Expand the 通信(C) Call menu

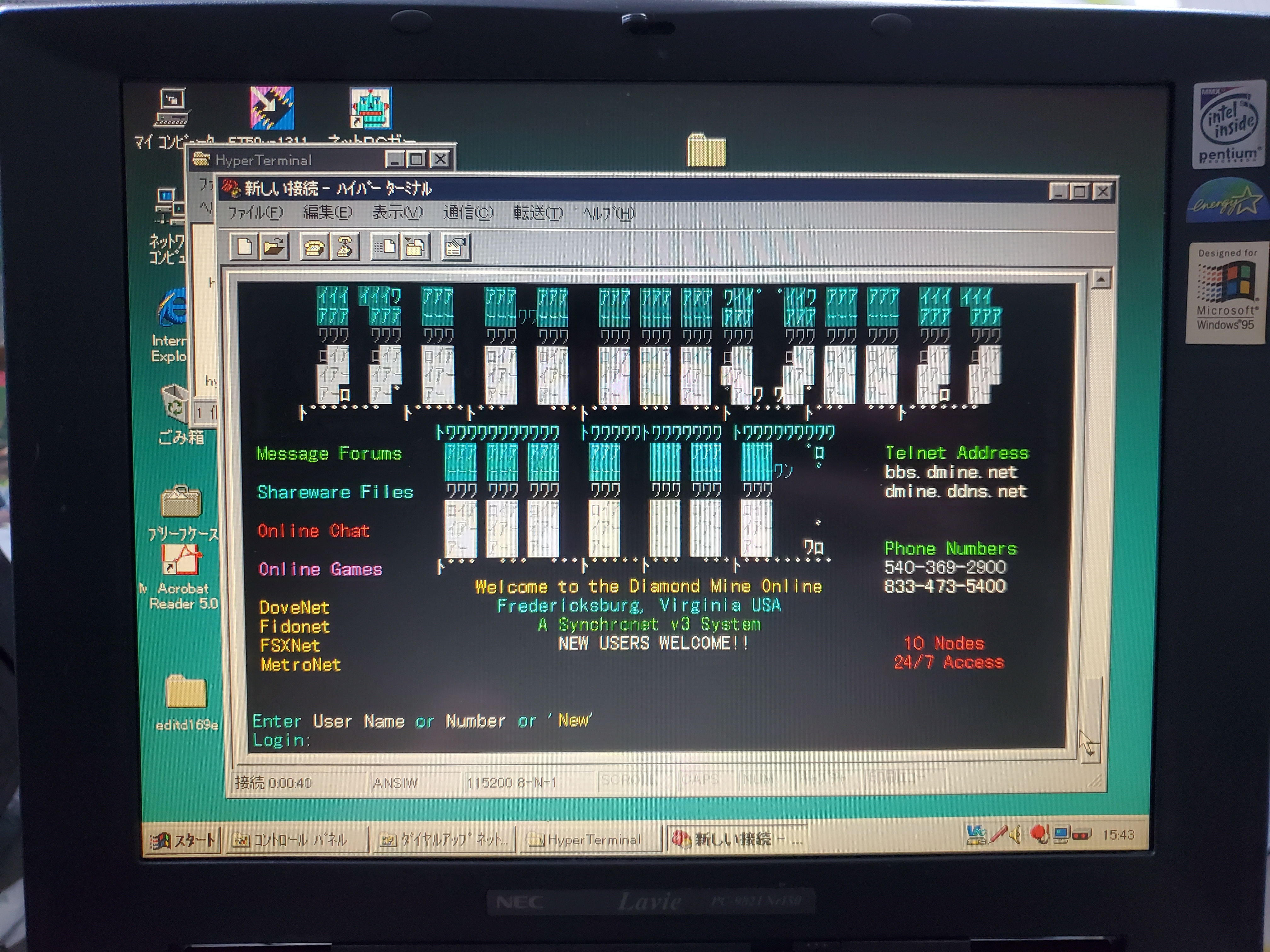click(468, 213)
